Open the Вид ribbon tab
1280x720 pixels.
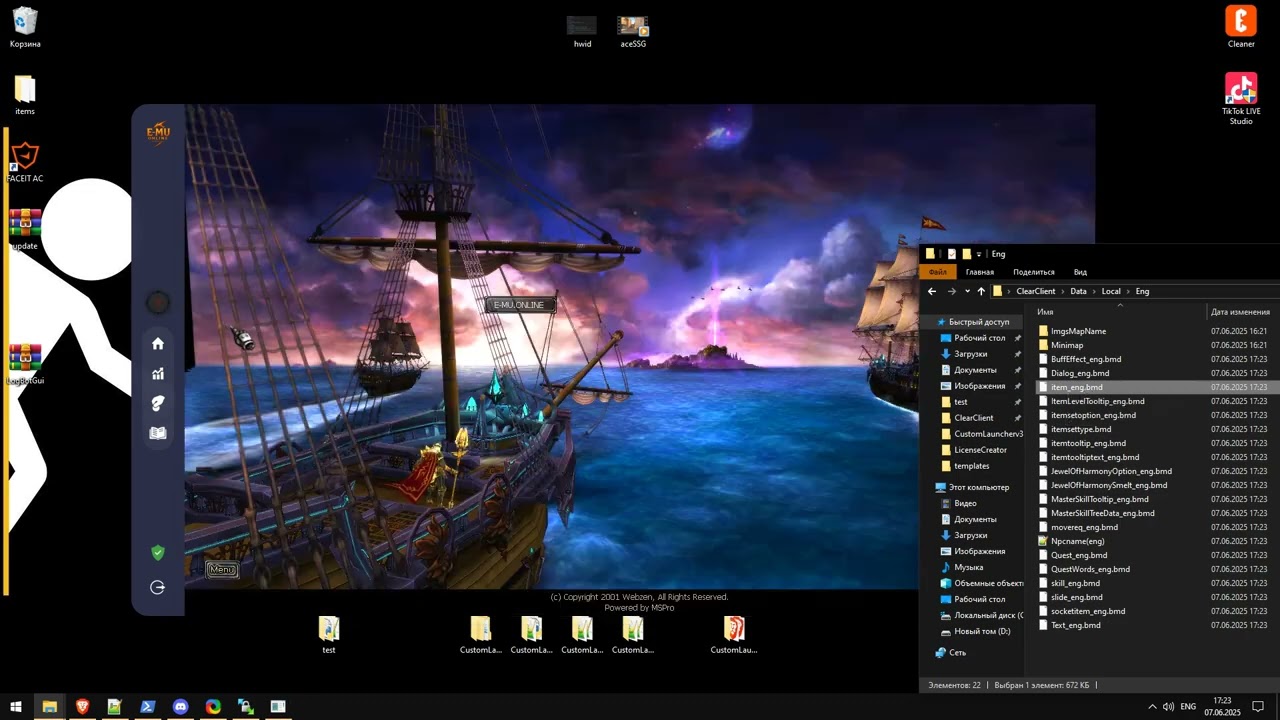click(x=1080, y=272)
